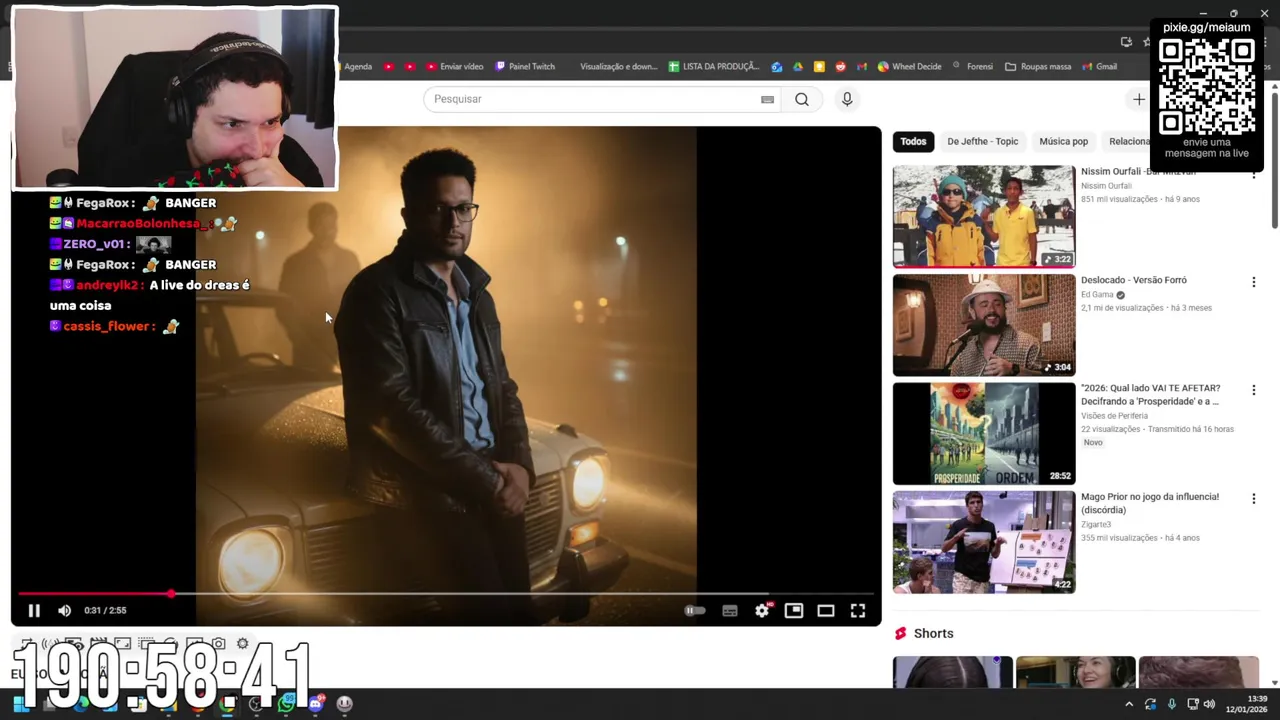Screen dimensions: 1280x720
Task: Open the options menu for the 2026 Prosperidade video
Action: point(1253,390)
